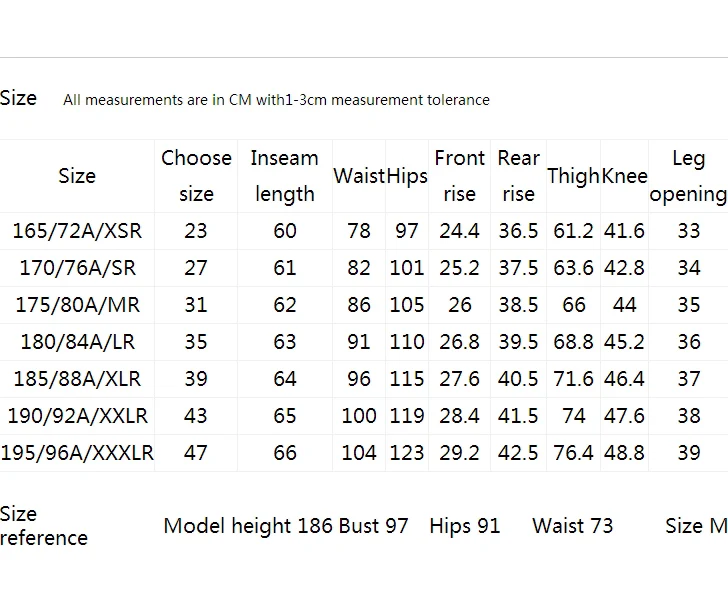Select the Front rise column header
This screenshot has width=728, height=604.
point(460,176)
